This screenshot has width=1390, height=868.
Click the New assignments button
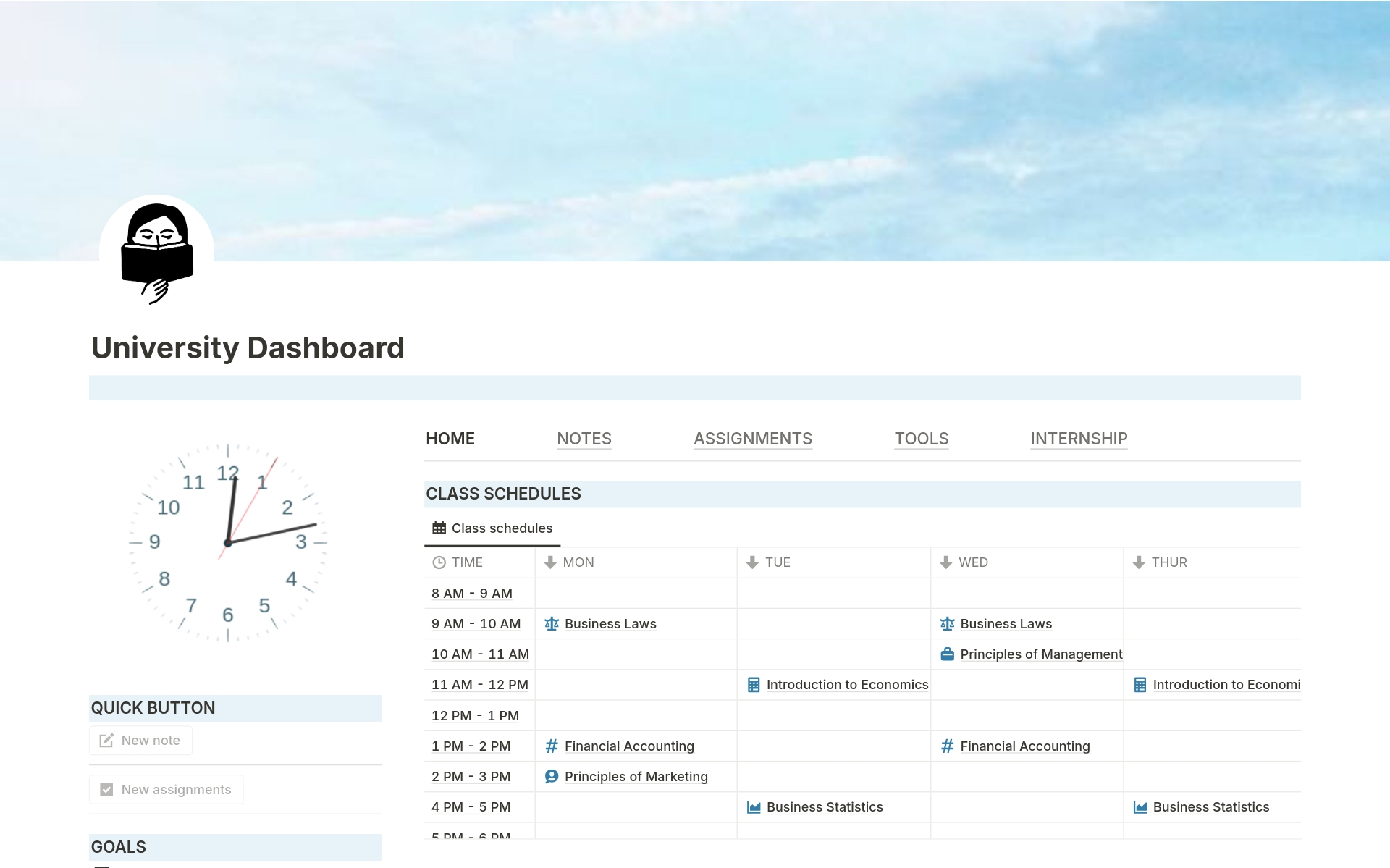click(x=164, y=789)
